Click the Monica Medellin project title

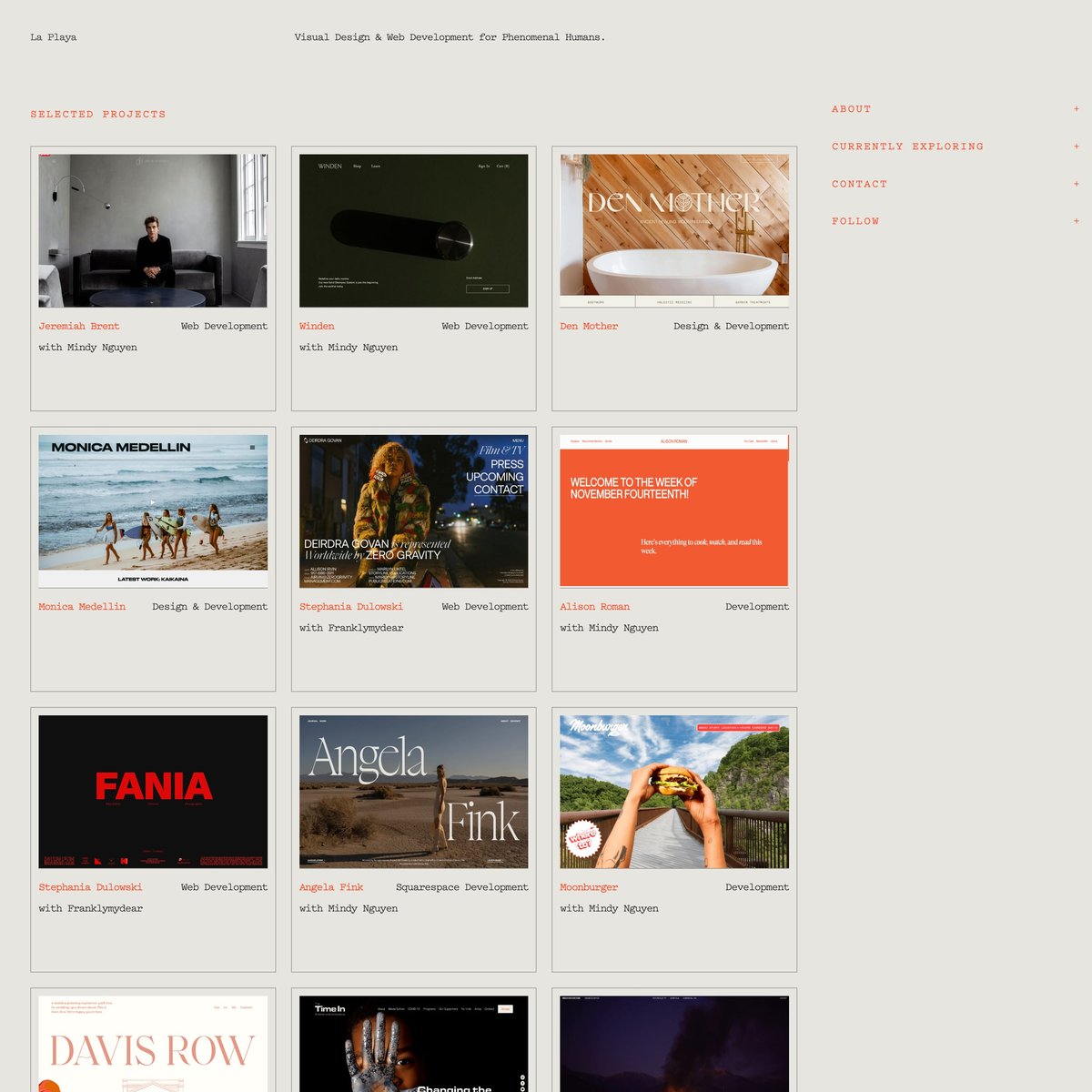82,606
